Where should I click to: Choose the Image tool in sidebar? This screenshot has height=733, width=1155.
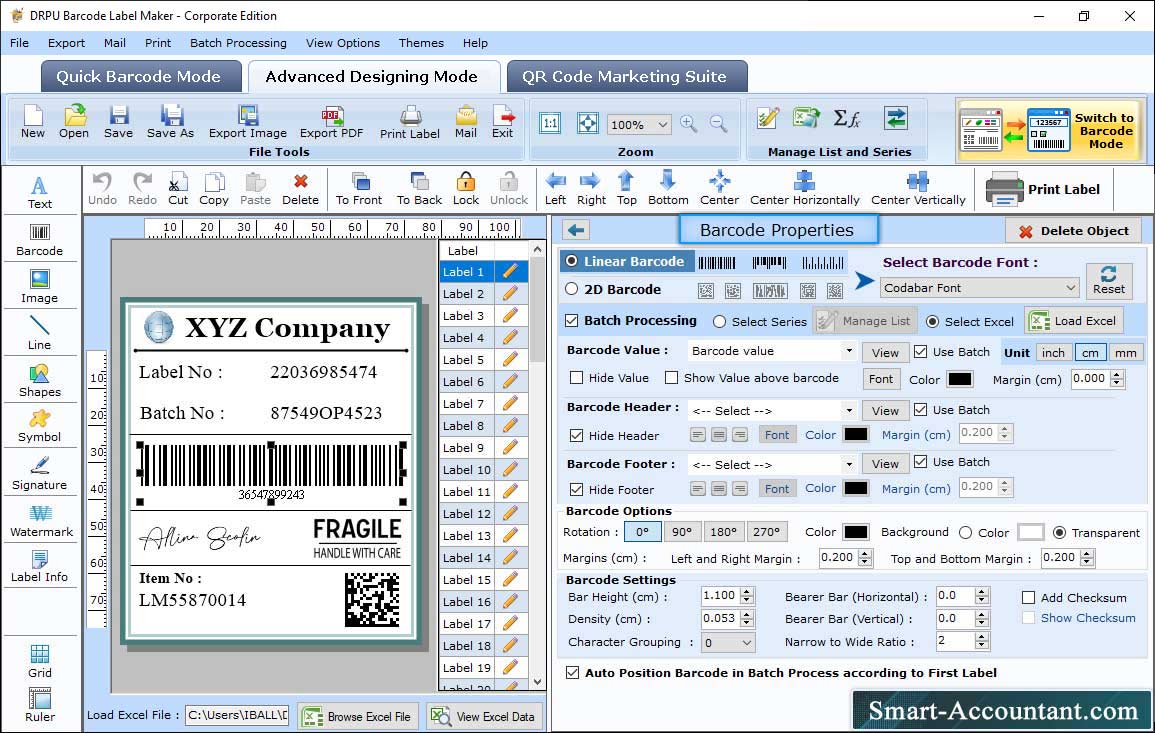40,287
